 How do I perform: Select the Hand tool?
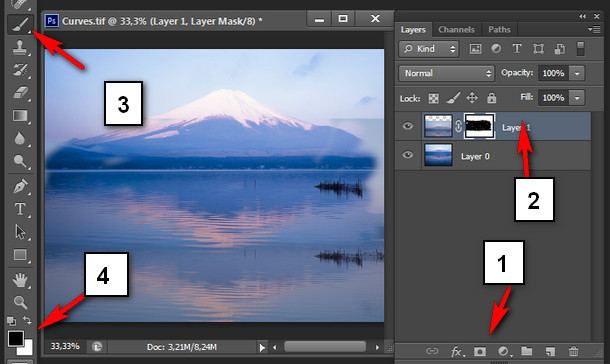(20, 280)
